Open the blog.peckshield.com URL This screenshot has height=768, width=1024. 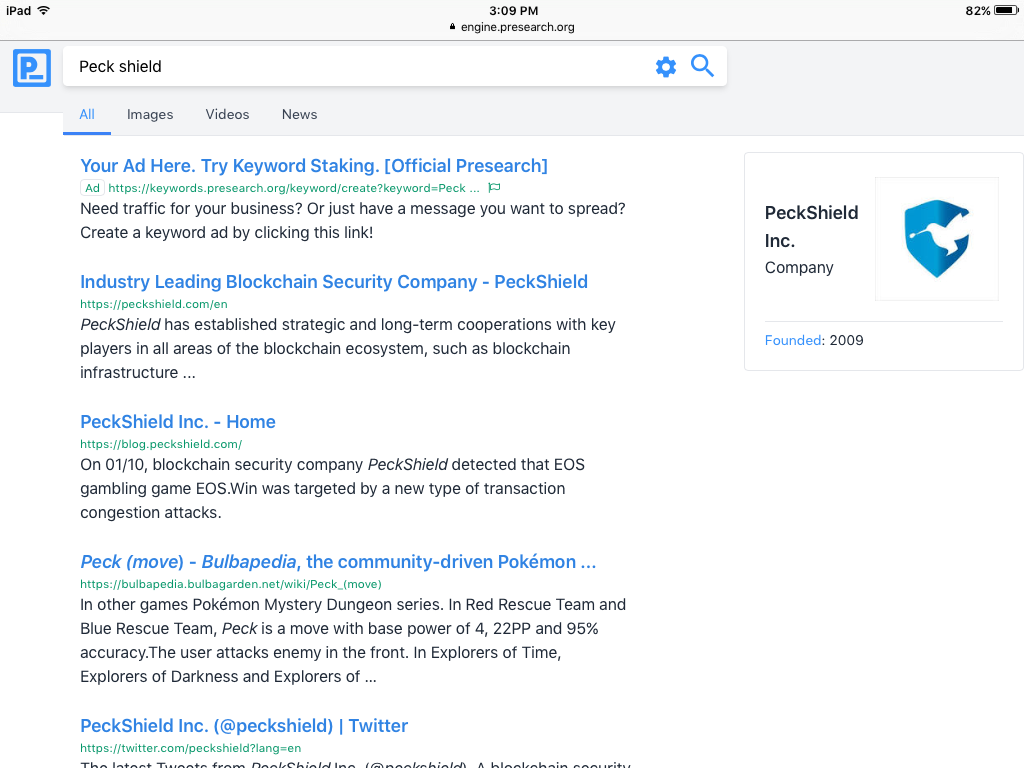[x=161, y=444]
